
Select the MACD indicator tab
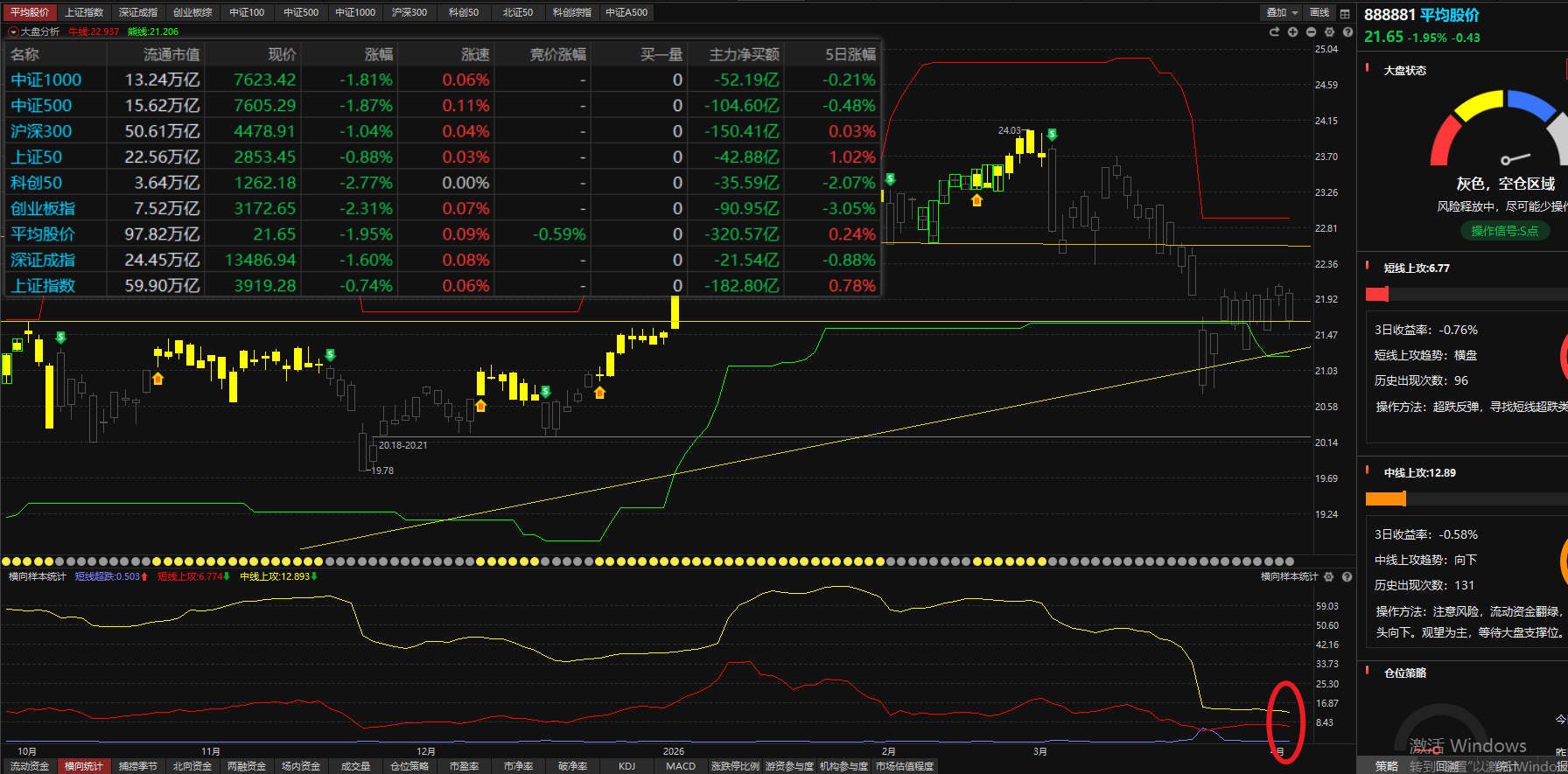(681, 766)
